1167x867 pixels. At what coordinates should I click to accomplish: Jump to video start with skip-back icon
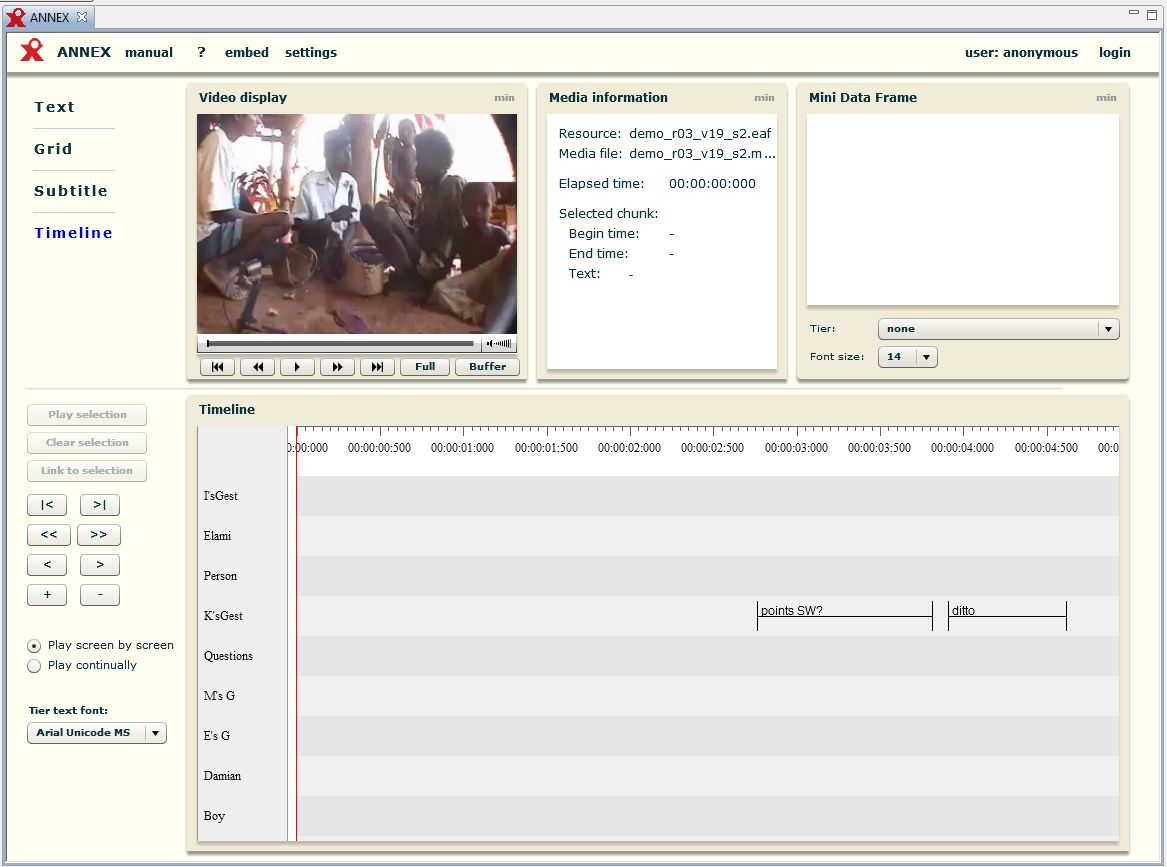(x=217, y=367)
